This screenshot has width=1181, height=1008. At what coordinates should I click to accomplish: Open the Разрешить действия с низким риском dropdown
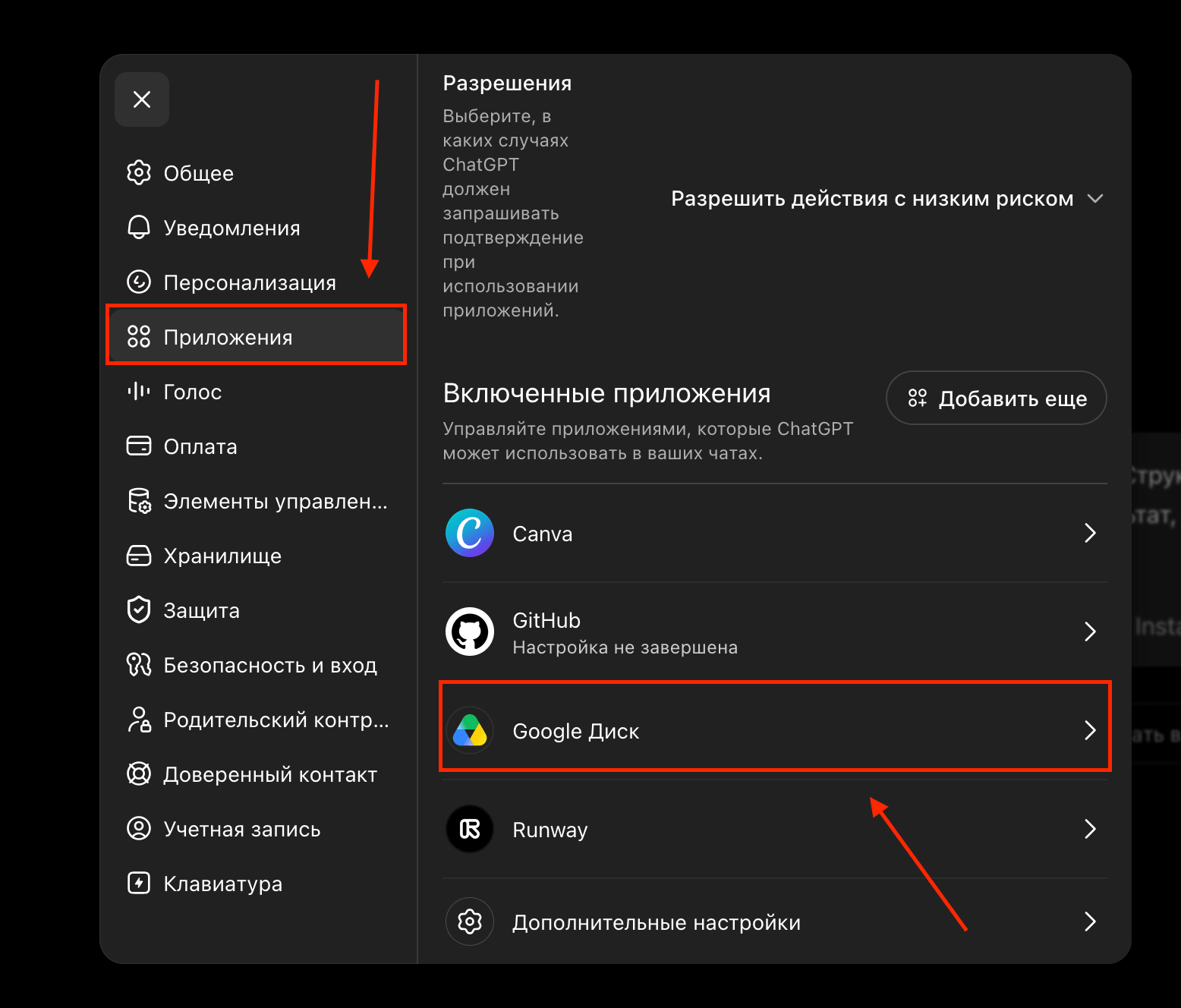click(887, 199)
